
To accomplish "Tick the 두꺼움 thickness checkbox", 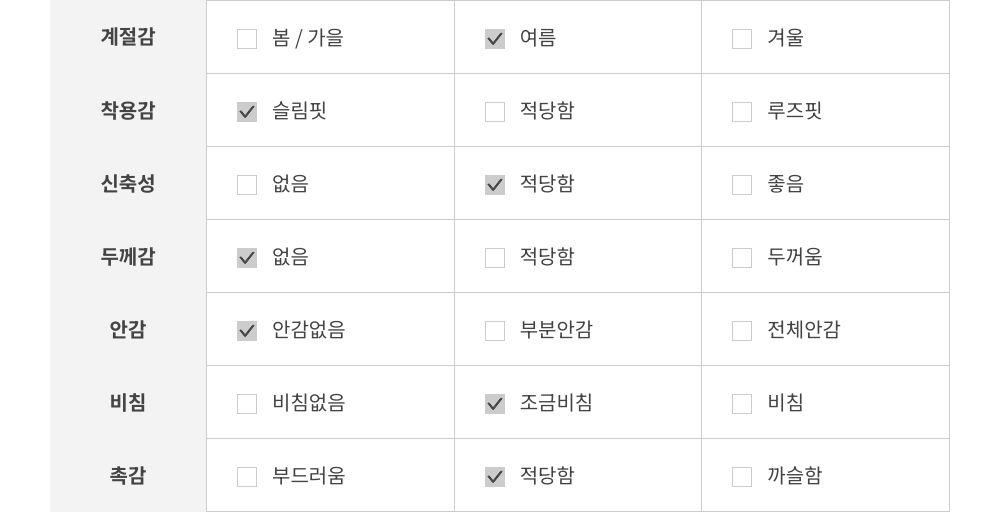I will 742,258.
